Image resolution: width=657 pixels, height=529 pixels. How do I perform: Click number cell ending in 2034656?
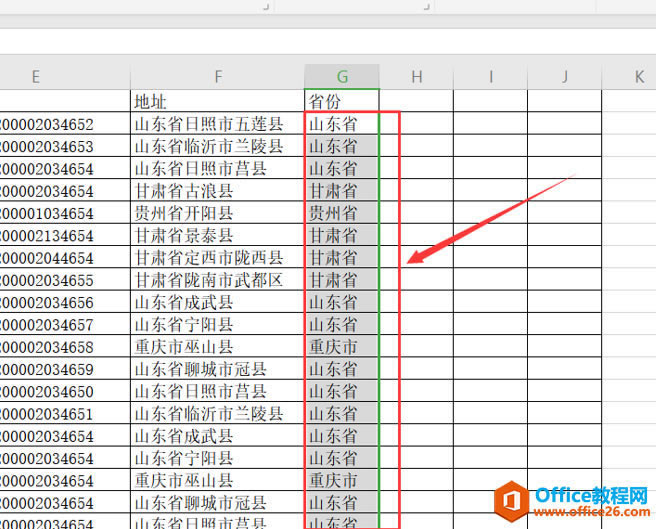tap(65, 302)
